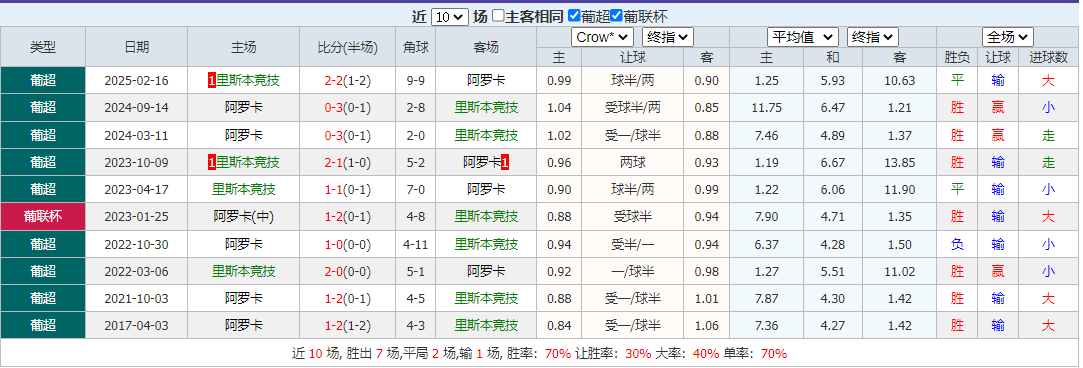Screen dimensions: 1083x368
Task: Click the 日期 column header
Action: [x=136, y=47]
